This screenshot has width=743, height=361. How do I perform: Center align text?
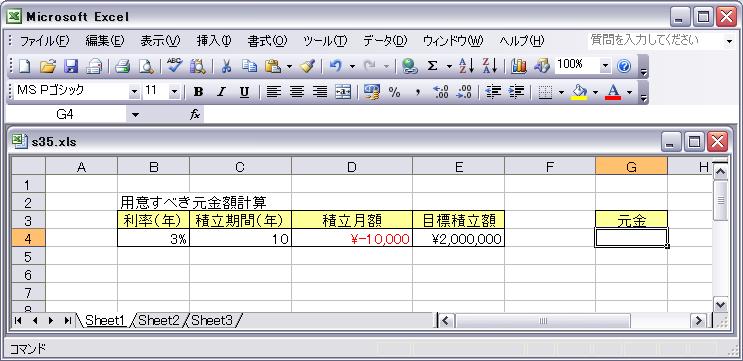(x=297, y=92)
